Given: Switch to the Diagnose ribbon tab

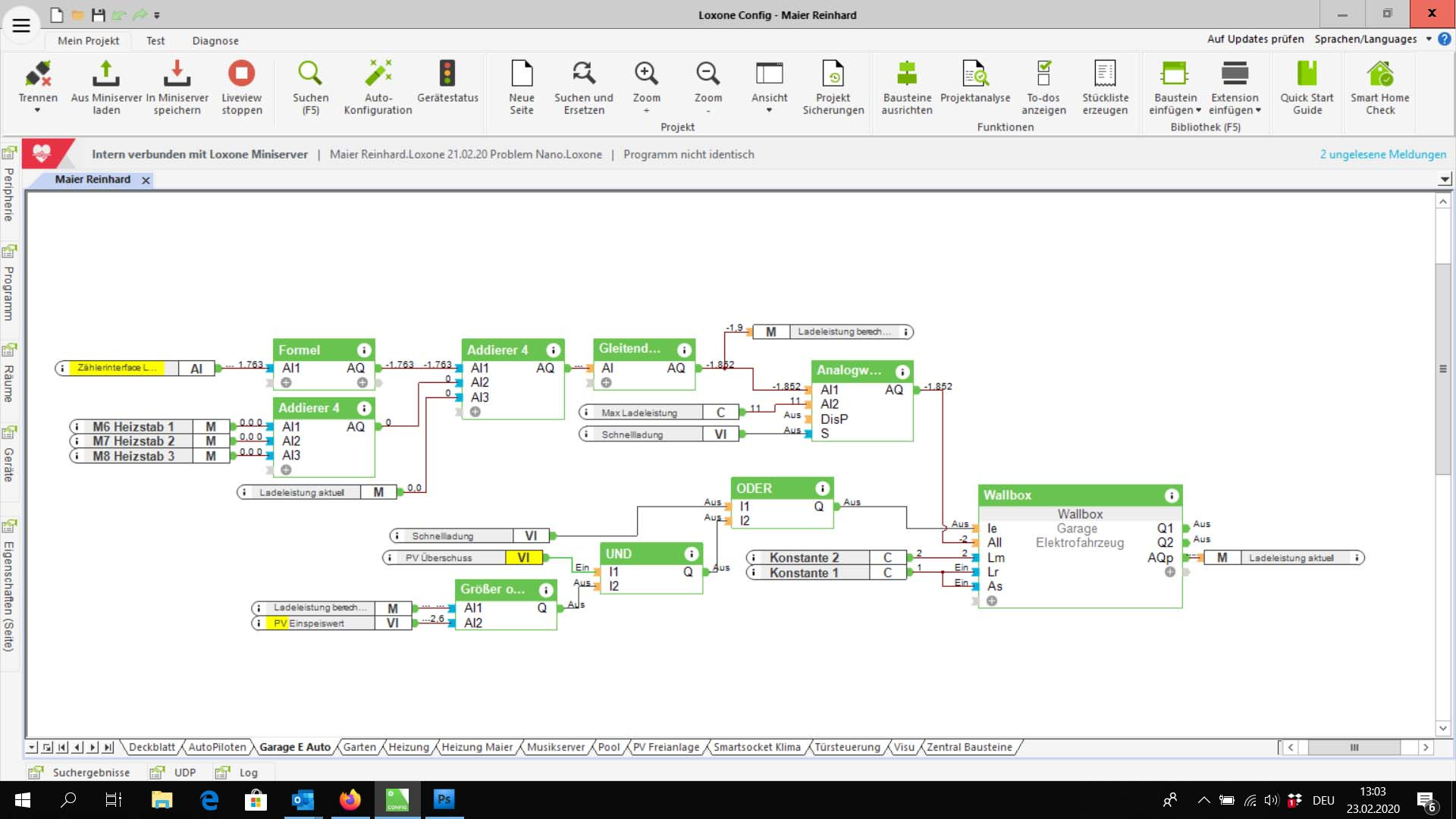Looking at the screenshot, I should (x=215, y=41).
